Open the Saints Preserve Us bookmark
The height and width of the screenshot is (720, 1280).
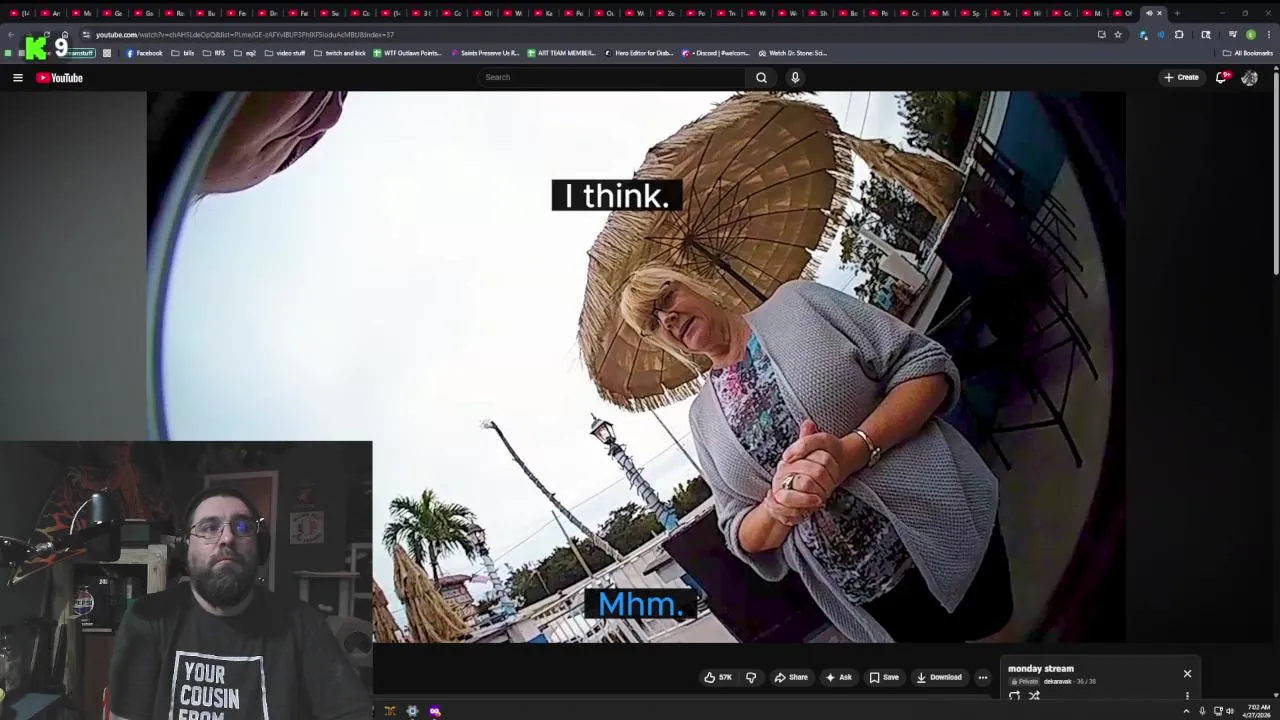coord(485,53)
